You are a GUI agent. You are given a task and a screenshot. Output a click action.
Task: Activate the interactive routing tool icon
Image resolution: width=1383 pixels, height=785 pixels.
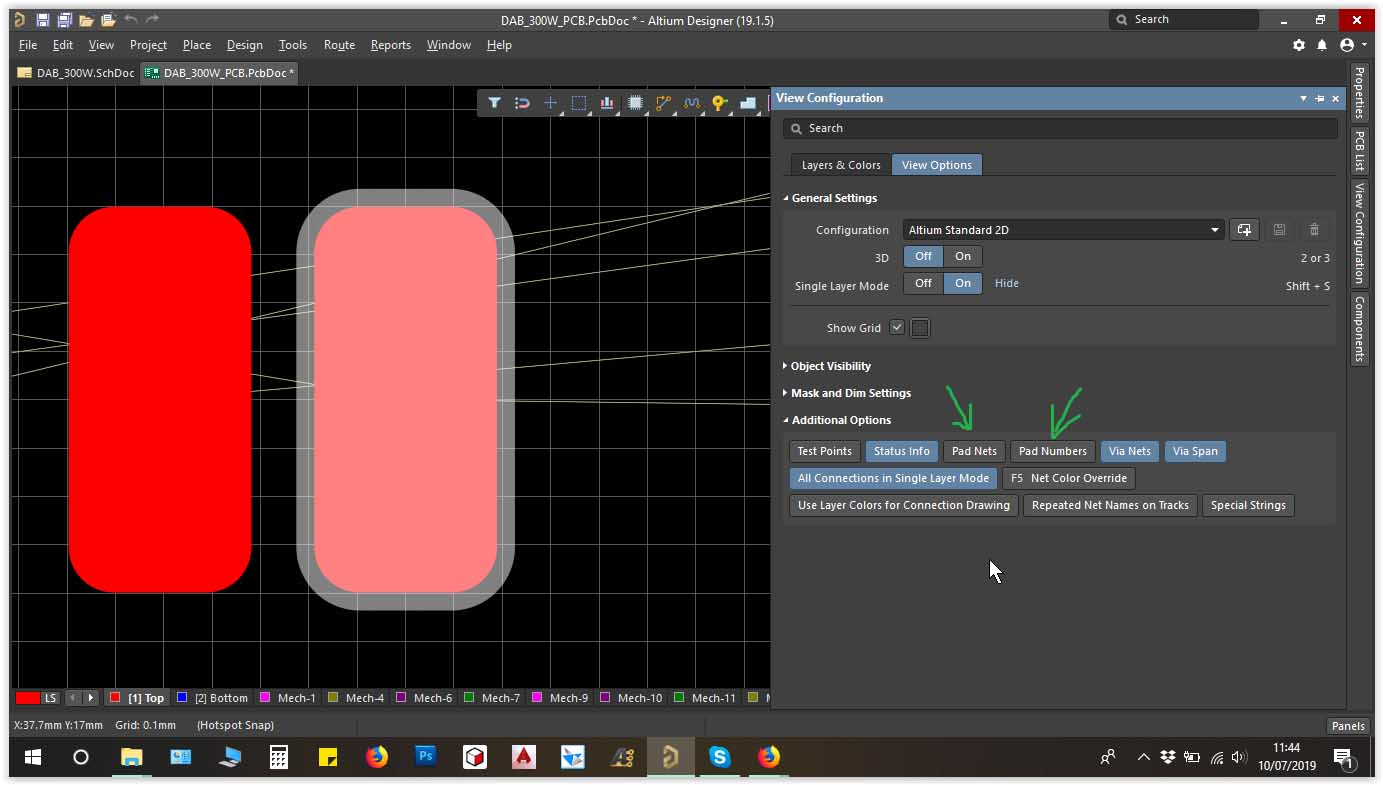coord(663,102)
